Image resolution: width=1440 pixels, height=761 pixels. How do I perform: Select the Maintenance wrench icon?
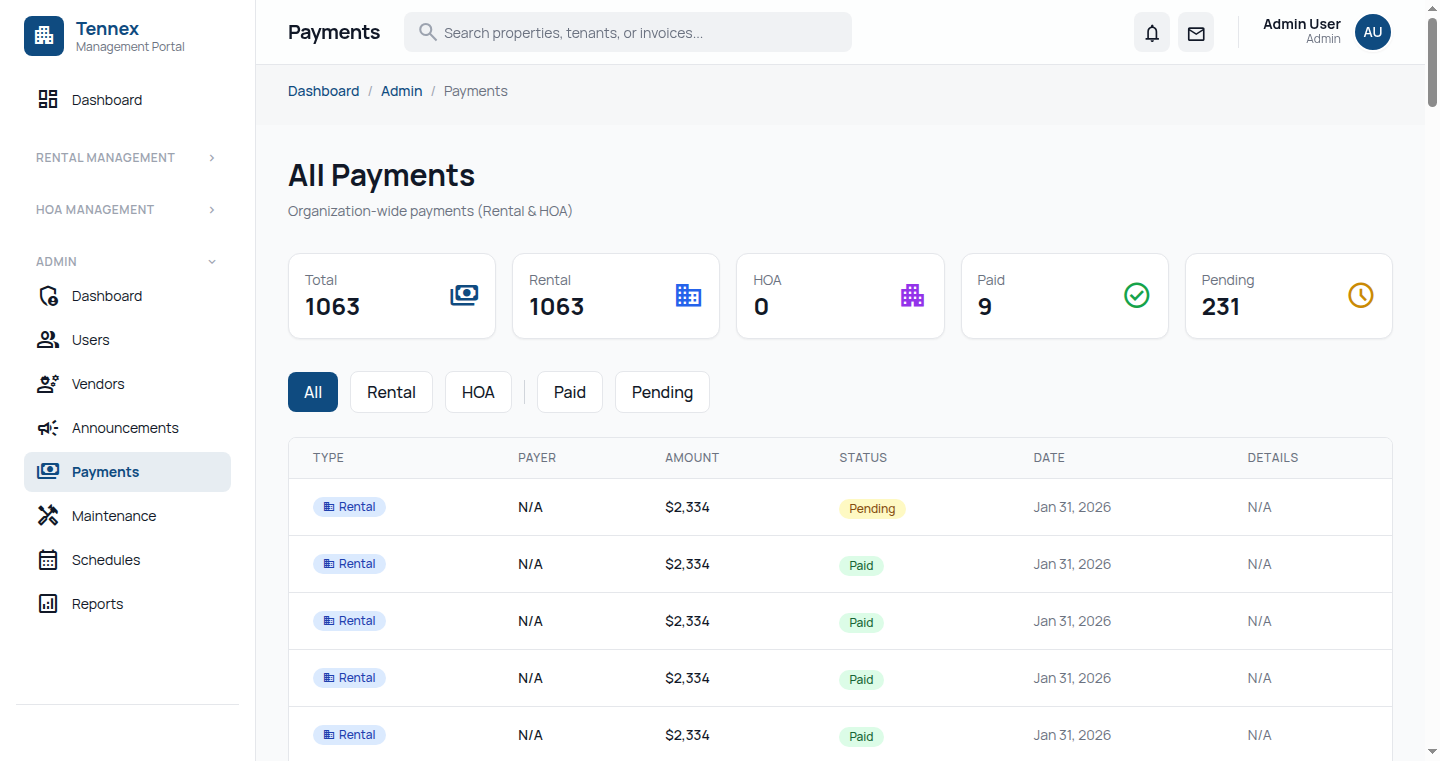47,515
